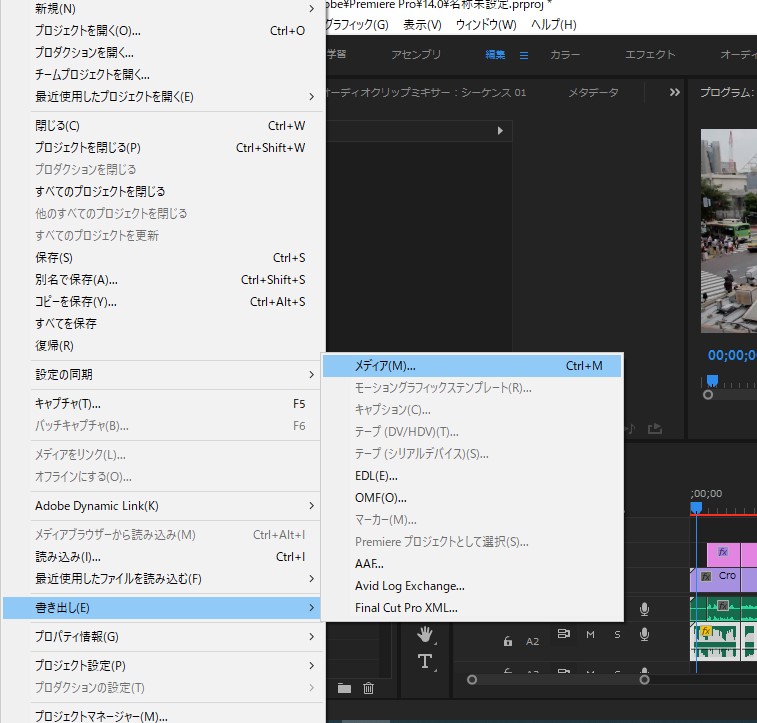Screen dimensions: 757x723
Task: Select チームプロジェクトを開く... menu item
Action: (x=161, y=74)
